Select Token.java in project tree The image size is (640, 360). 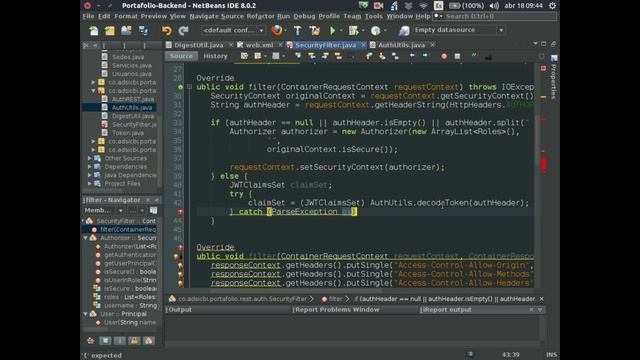[x=128, y=133]
